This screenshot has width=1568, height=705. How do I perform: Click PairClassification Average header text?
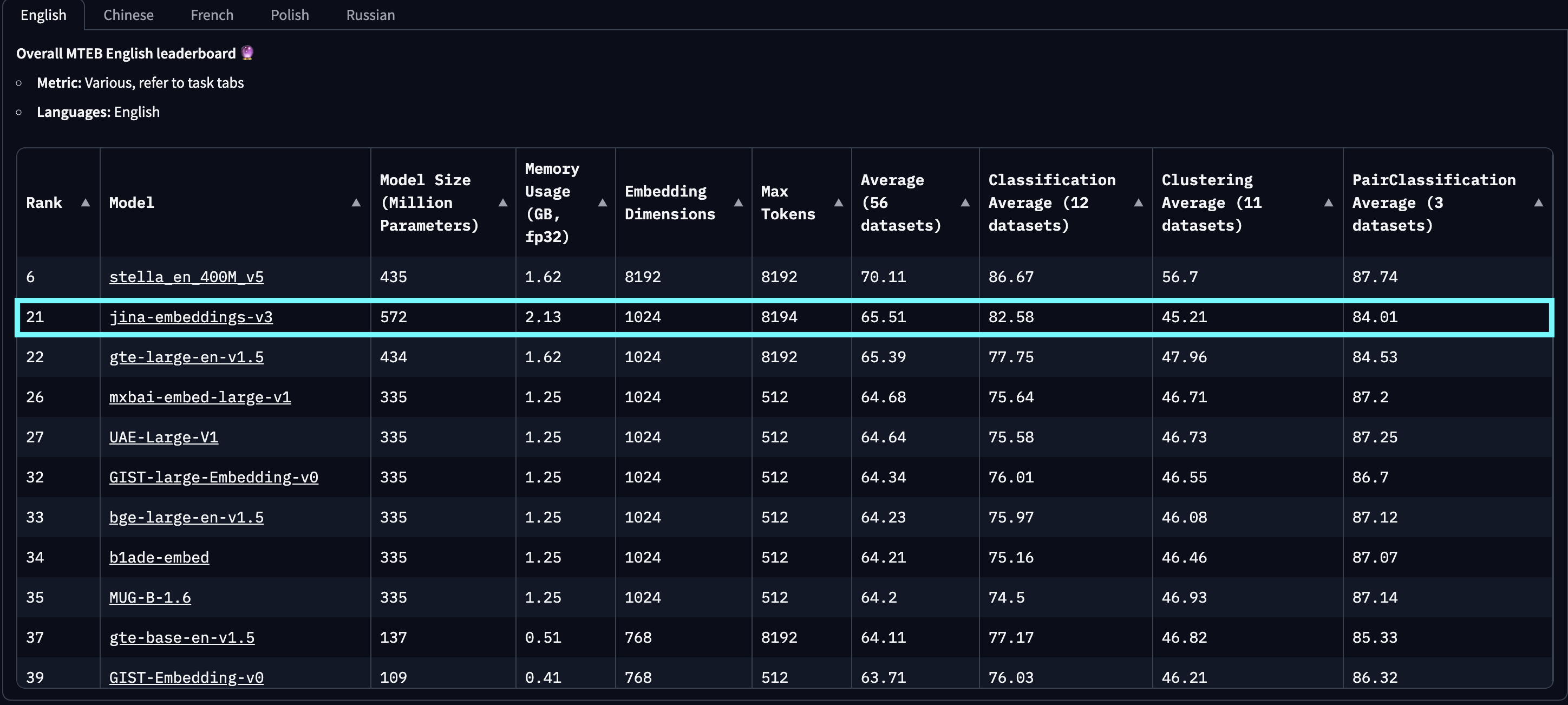tap(1434, 203)
